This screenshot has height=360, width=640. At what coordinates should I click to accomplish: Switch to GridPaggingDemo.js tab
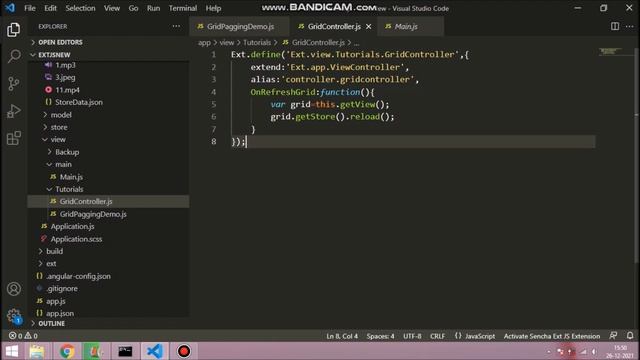pyautogui.click(x=240, y=27)
